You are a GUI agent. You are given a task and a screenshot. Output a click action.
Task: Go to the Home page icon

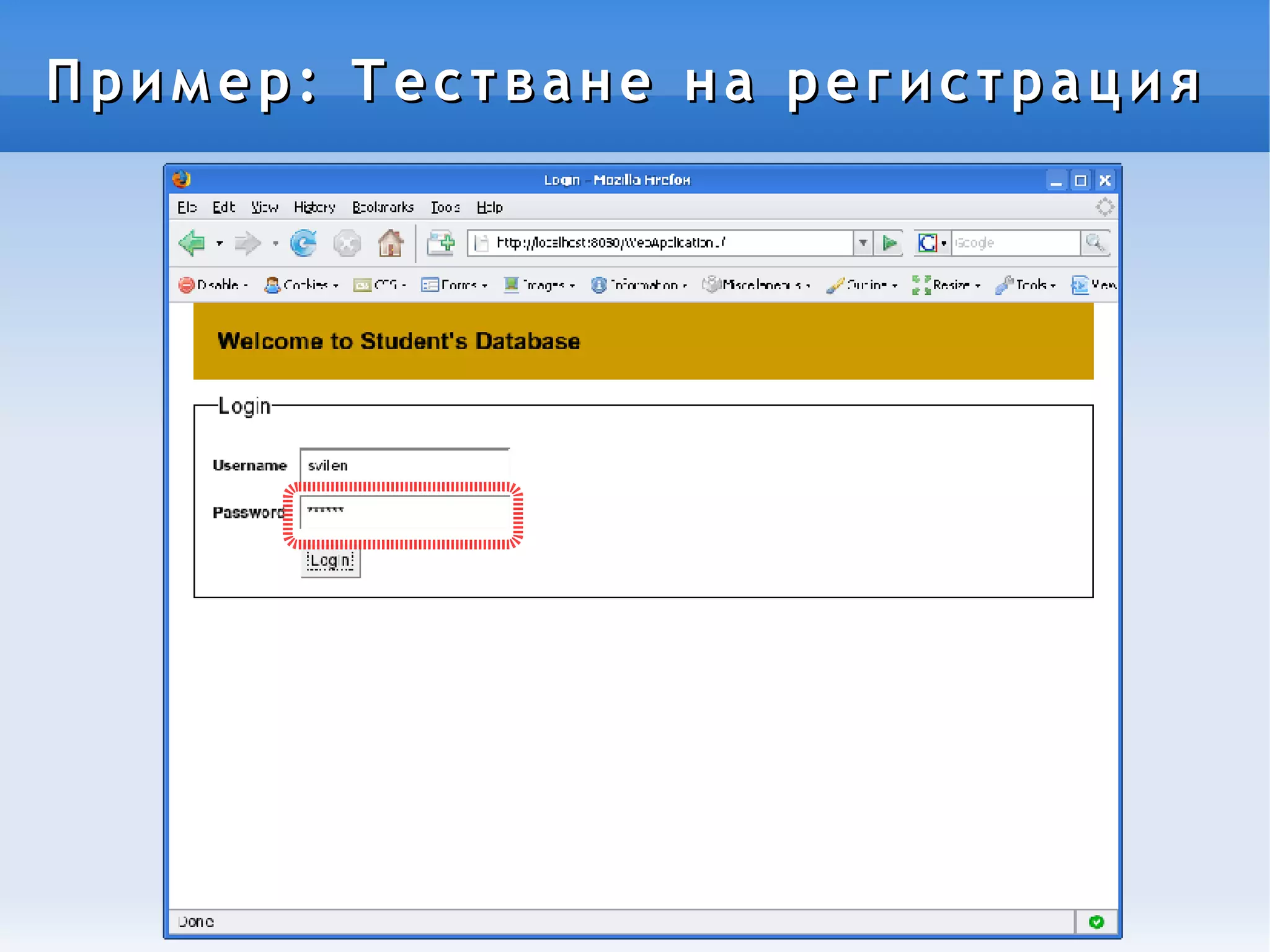click(x=391, y=242)
